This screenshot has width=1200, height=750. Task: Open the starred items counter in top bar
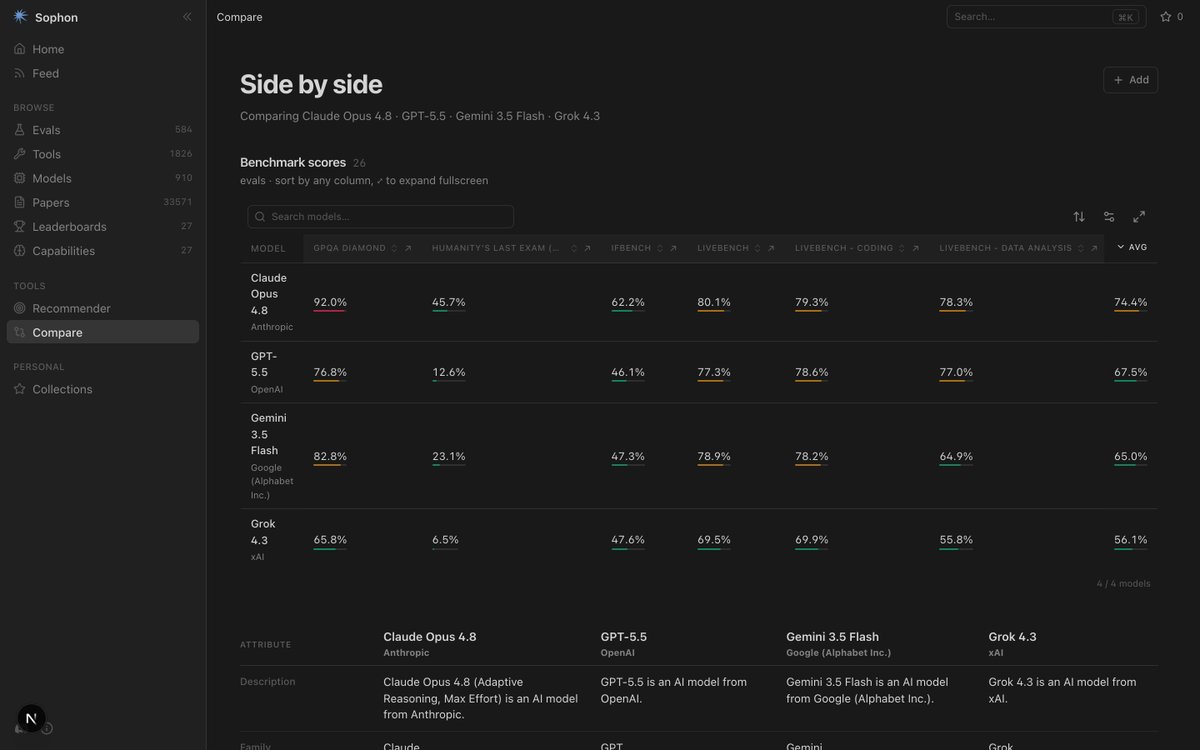coord(1171,17)
